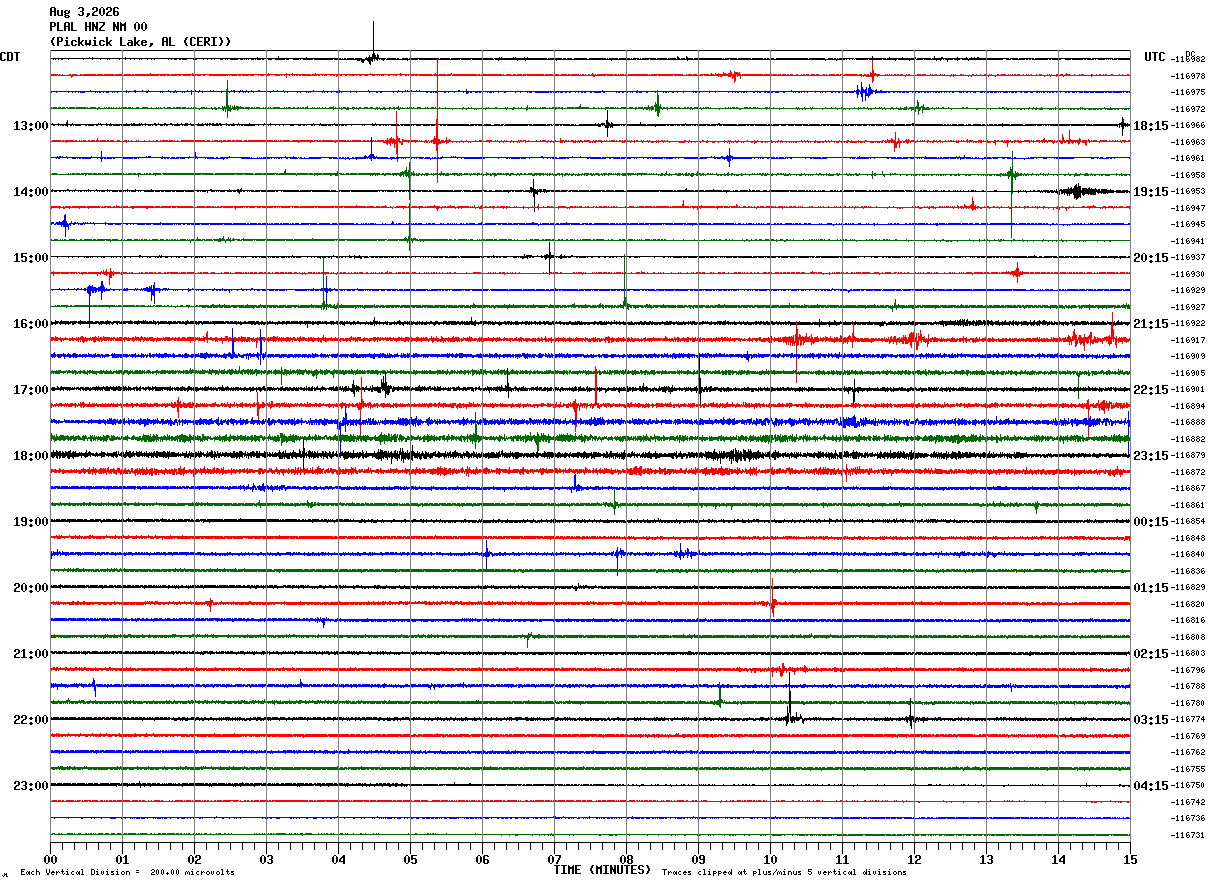Image resolution: width=1210 pixels, height=886 pixels.
Task: Click the CDT timezone label
Action: (10, 57)
